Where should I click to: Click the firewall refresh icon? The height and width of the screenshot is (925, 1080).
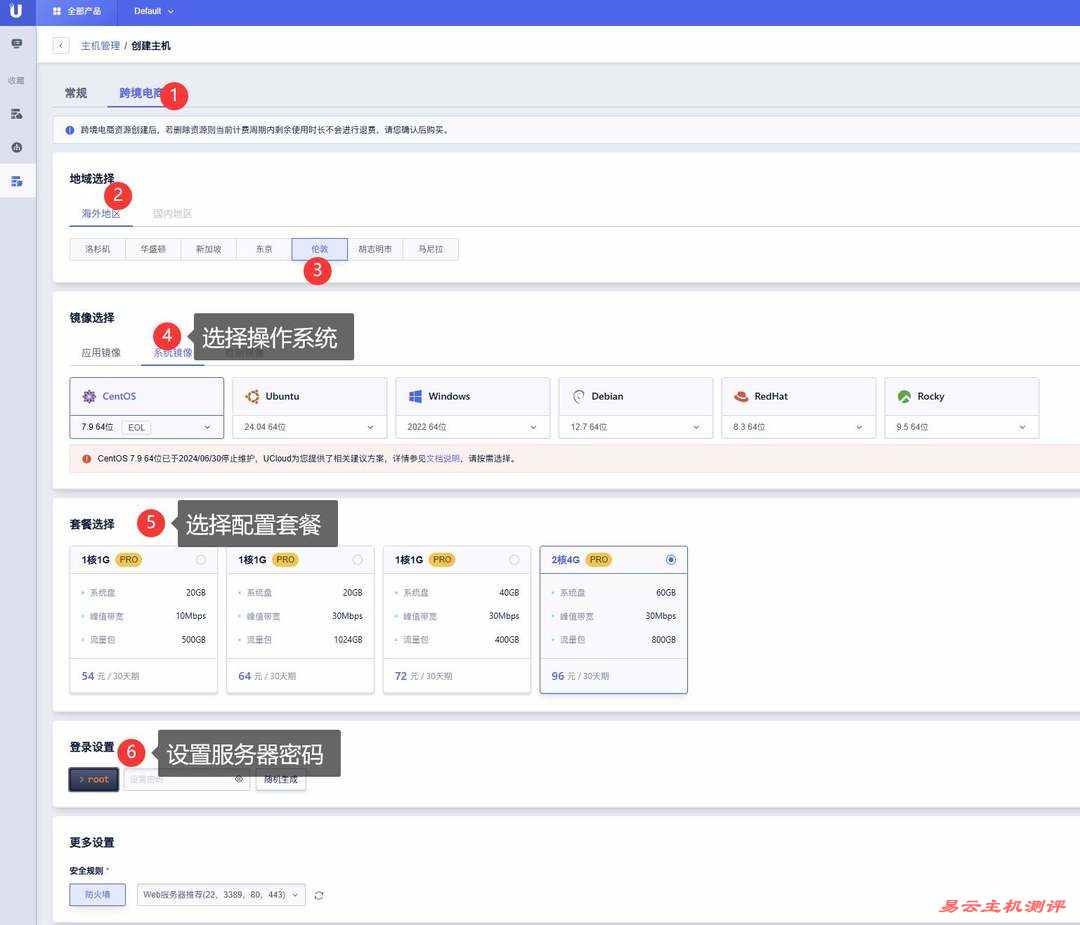(x=319, y=895)
